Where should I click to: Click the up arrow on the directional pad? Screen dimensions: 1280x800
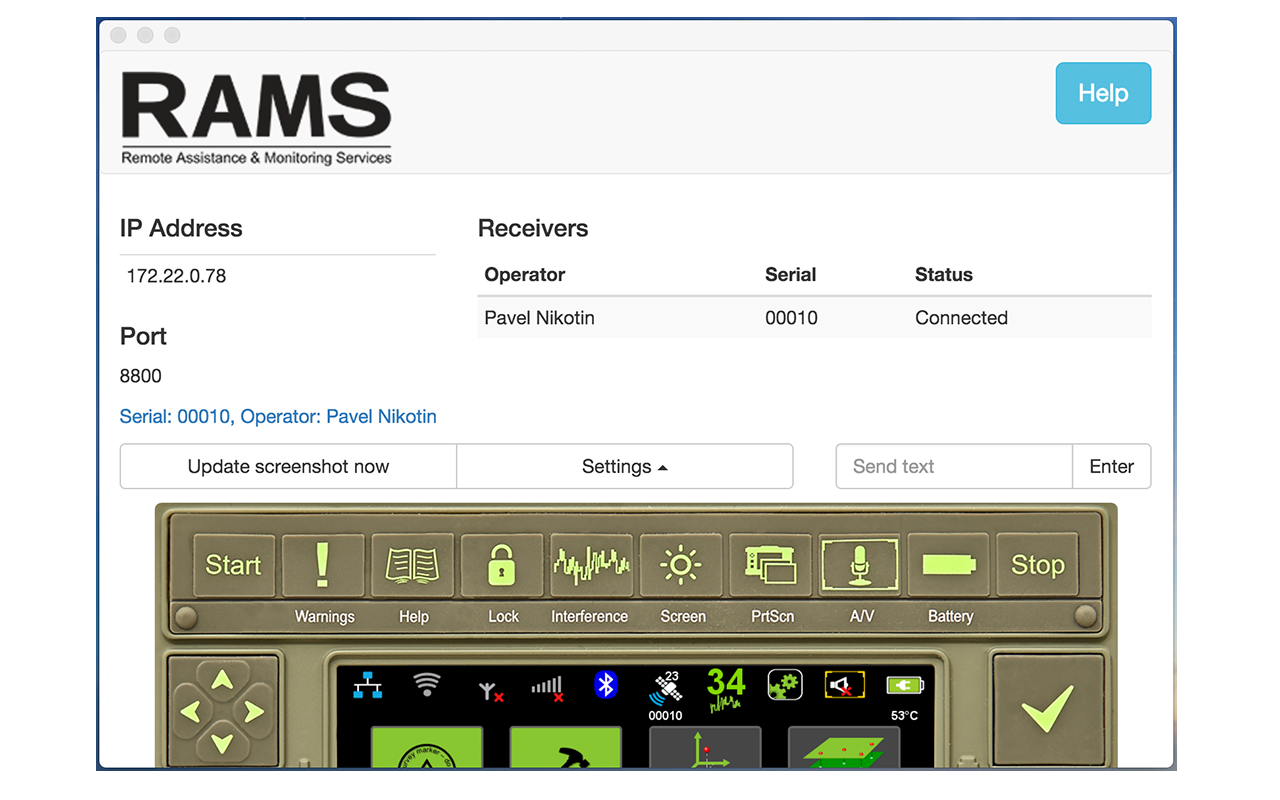[222, 682]
